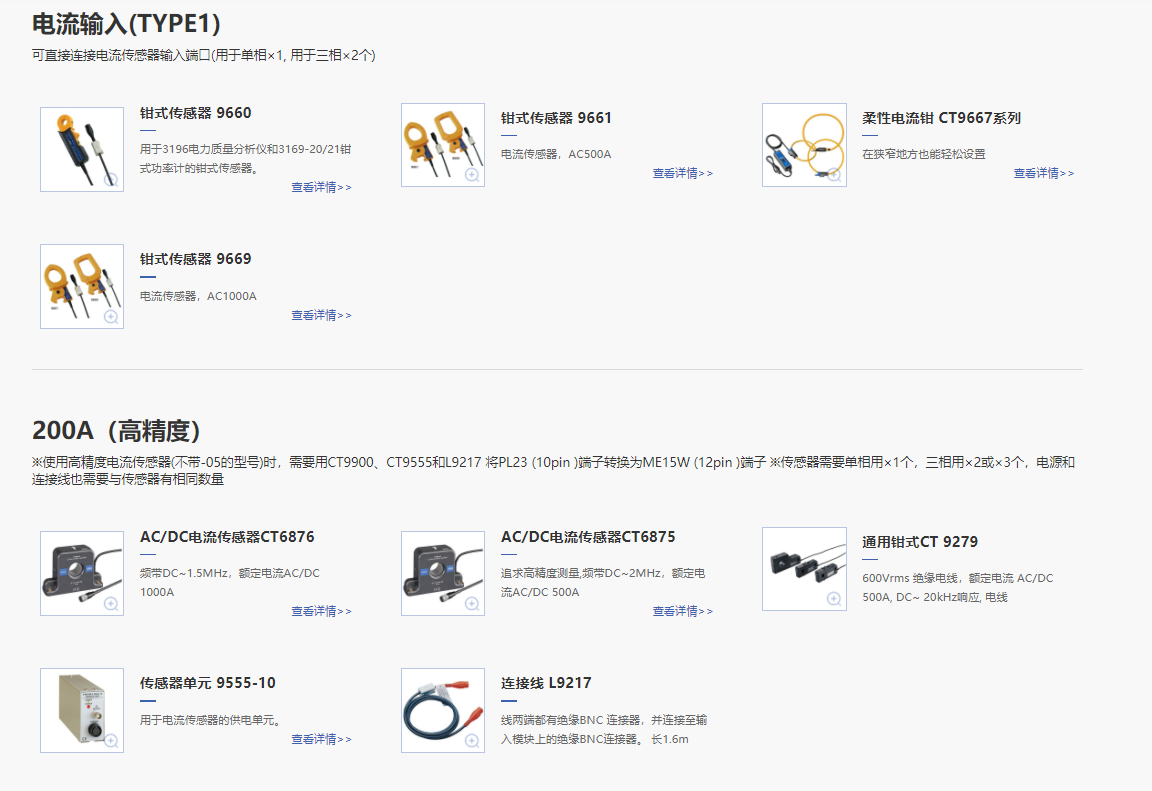
Task: View details of 柔性电流钳 CT9667系列
Action: 1043,173
